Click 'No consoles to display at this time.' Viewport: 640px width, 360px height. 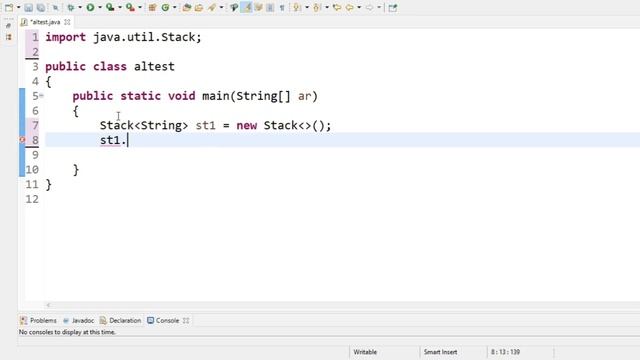point(67,332)
